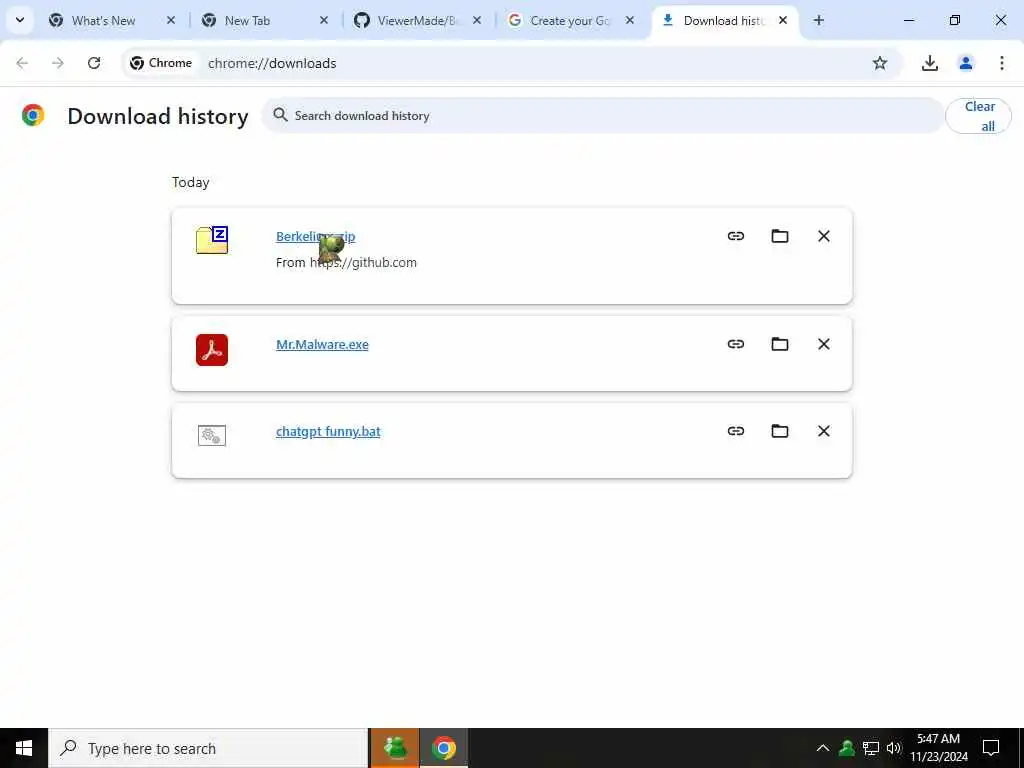
Task: Click the Chrome site info chip
Action: coord(161,63)
